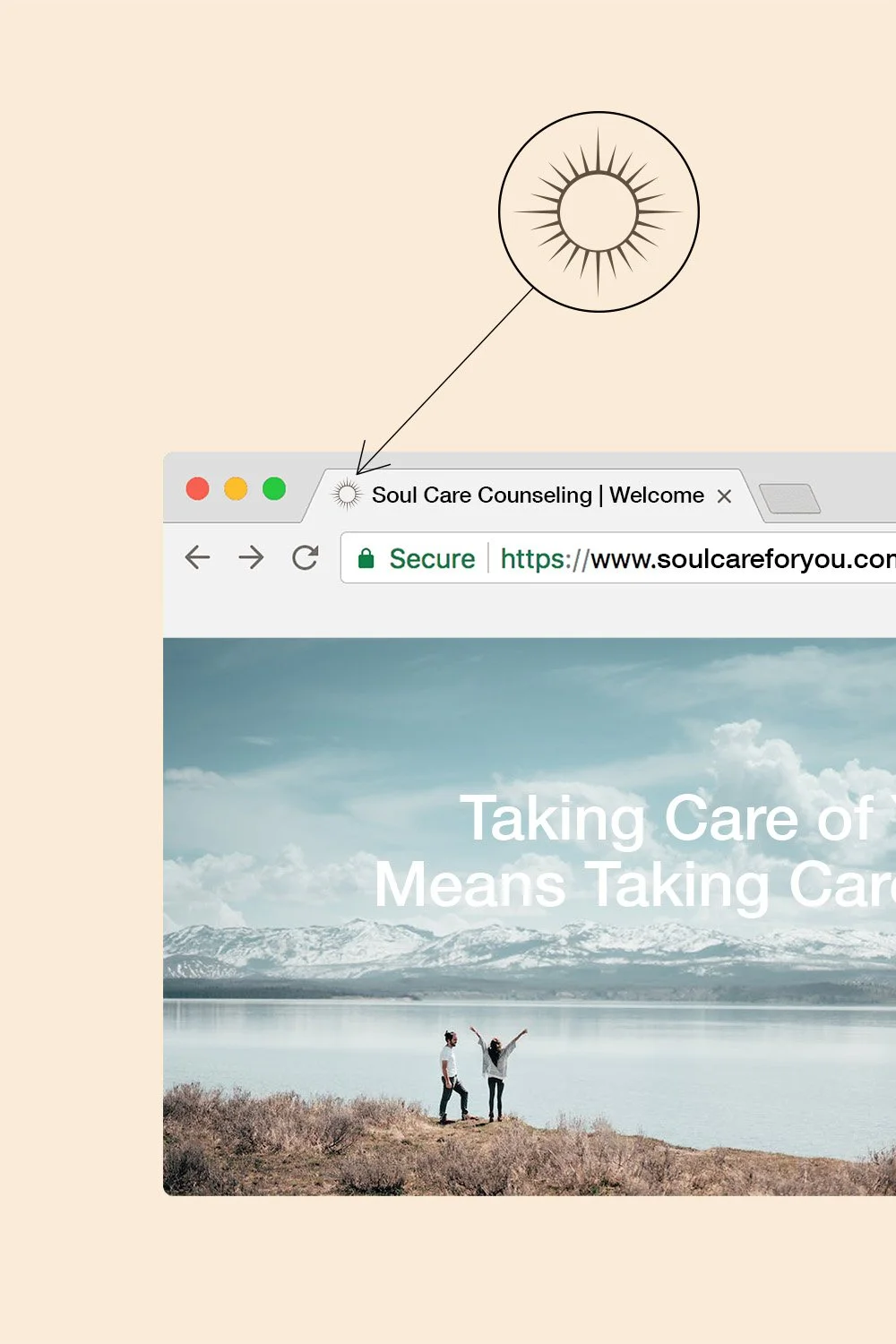Click the browser forward arrow
Viewport: 896px width, 1344px height.
tap(251, 557)
